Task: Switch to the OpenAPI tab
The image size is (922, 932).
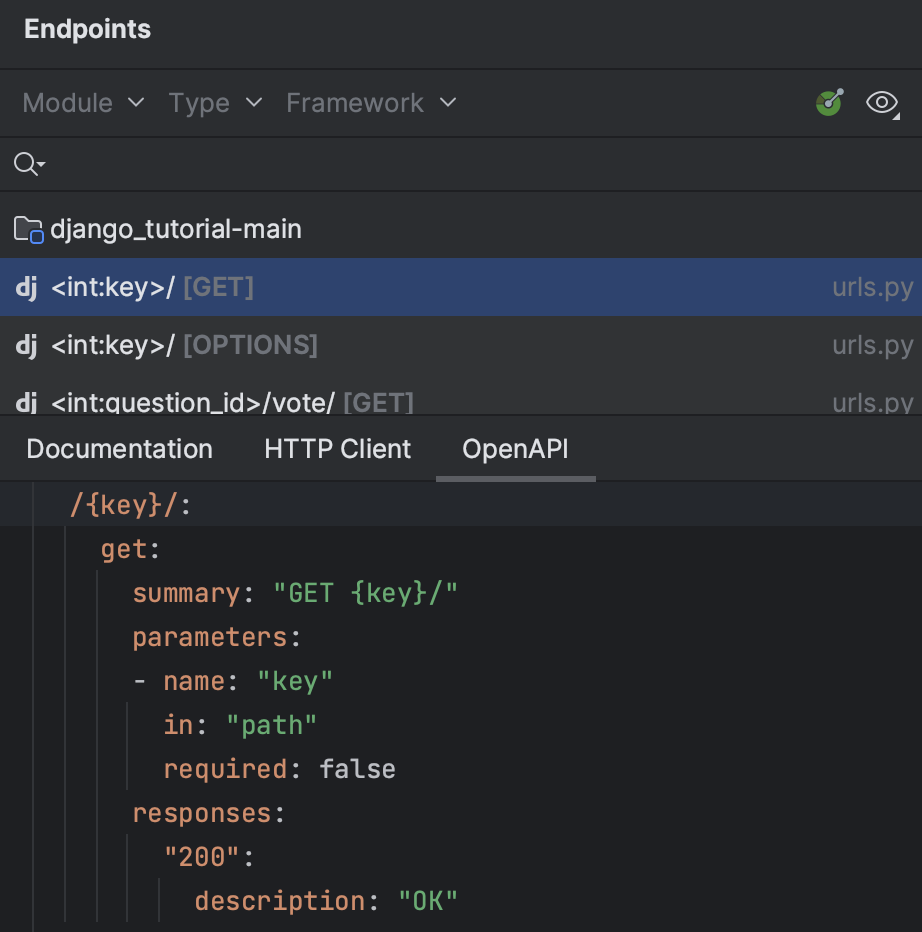Action: [x=515, y=449]
